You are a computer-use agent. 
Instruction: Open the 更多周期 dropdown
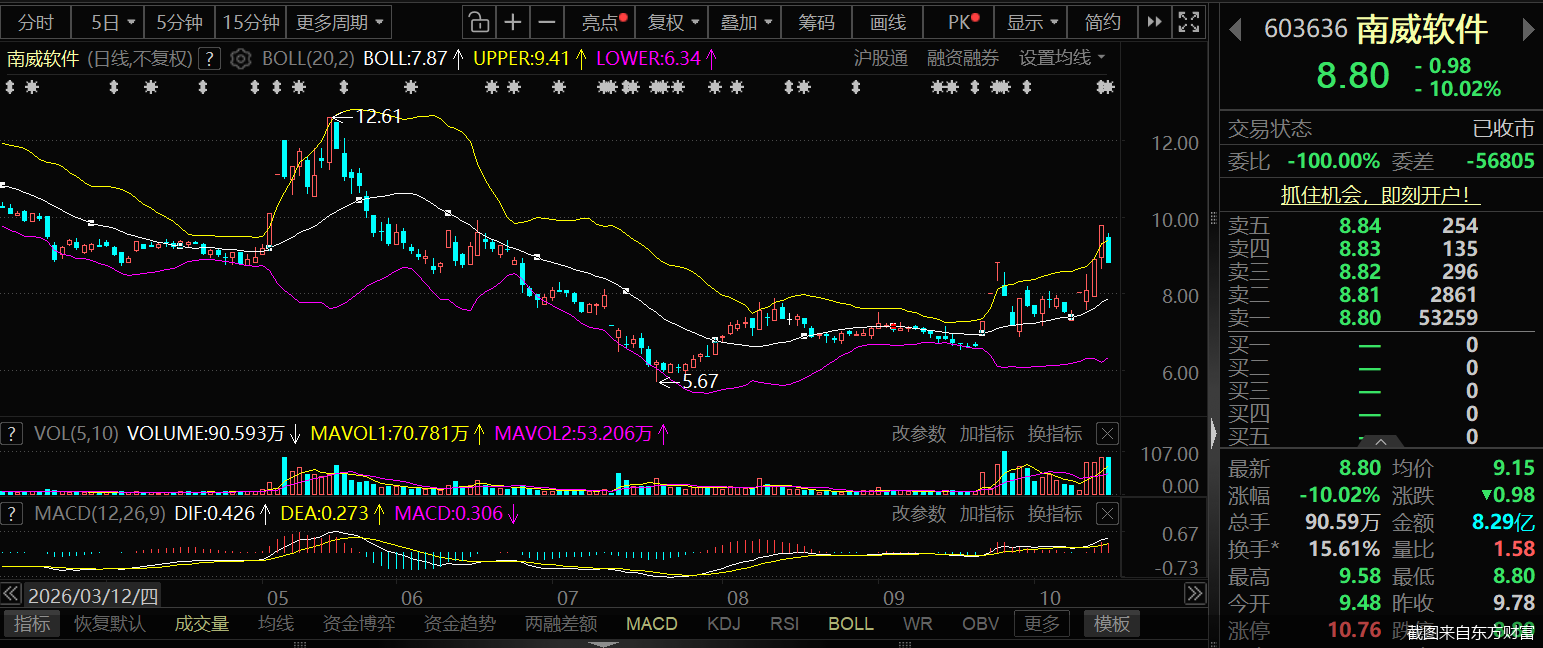(x=341, y=22)
